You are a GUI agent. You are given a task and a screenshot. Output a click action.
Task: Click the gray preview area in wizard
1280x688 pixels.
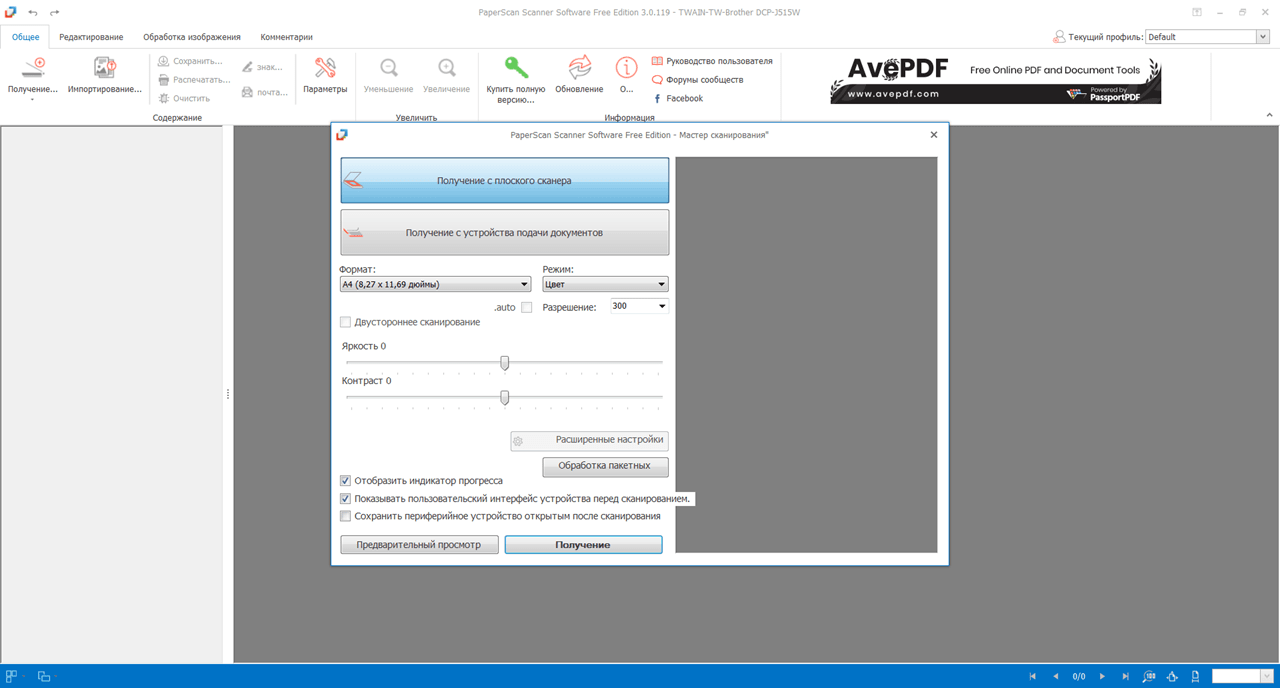pos(806,355)
